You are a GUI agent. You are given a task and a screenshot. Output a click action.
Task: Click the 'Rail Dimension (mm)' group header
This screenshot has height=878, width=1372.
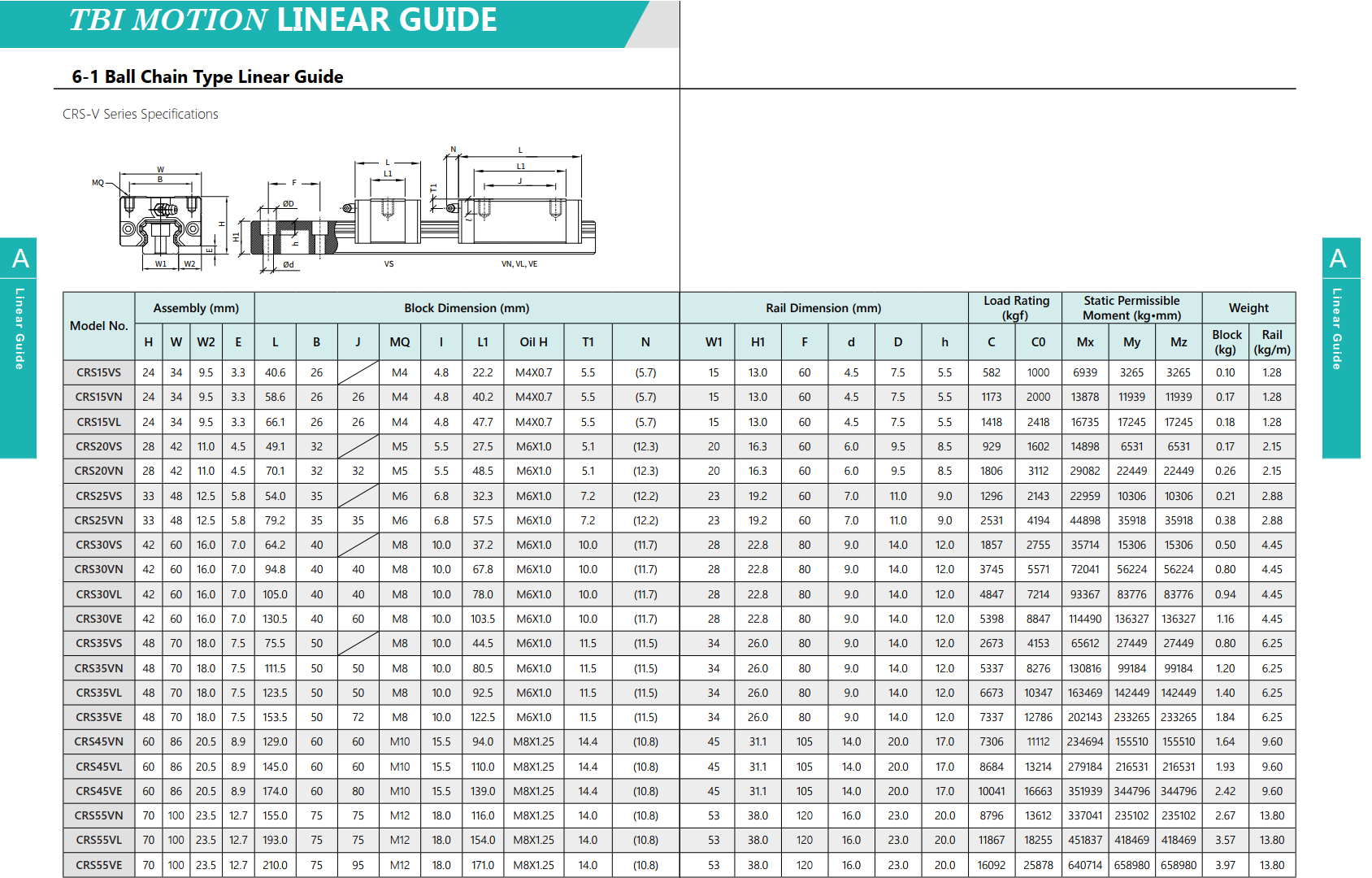[x=823, y=308]
